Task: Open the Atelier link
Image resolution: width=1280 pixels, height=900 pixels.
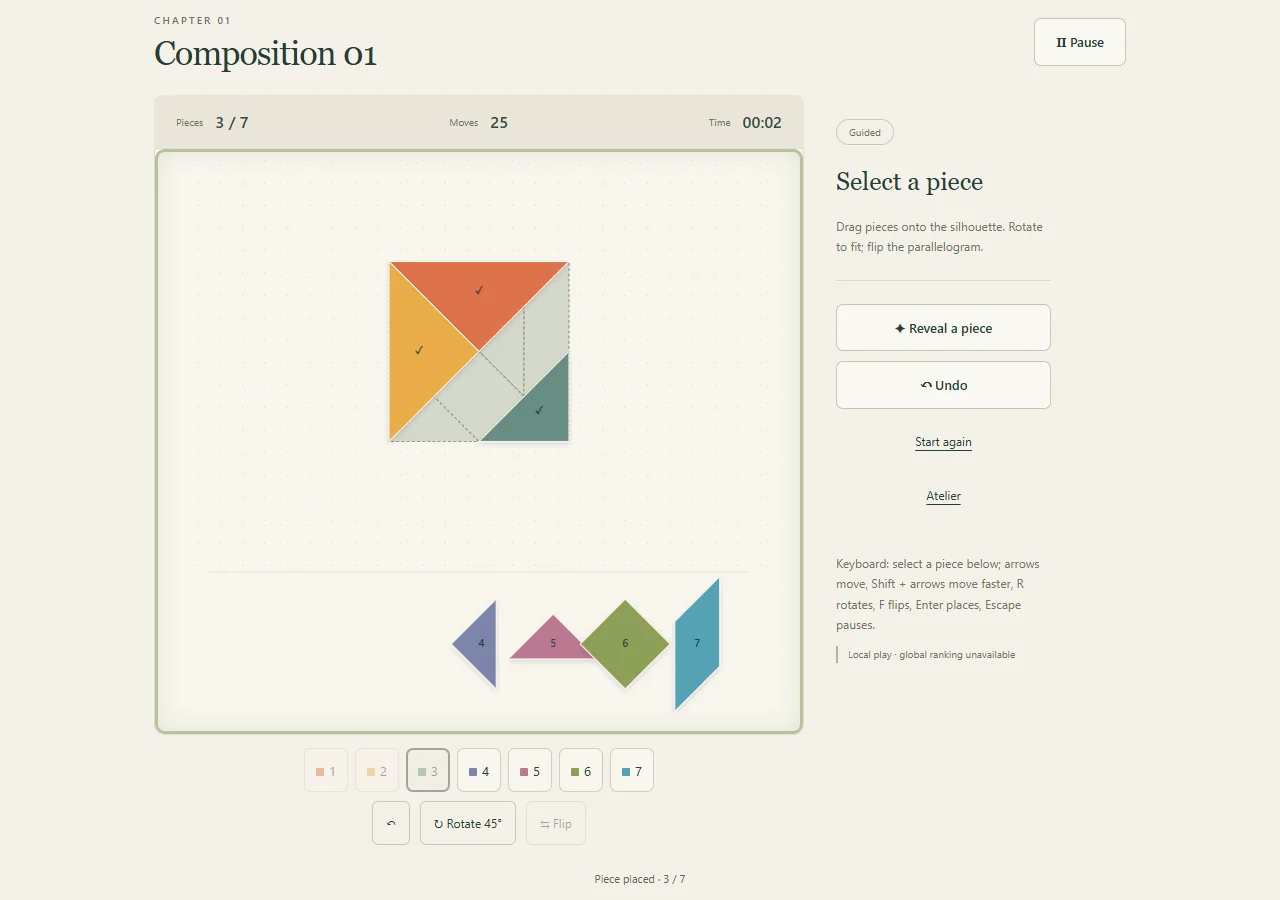Action: coord(943,496)
